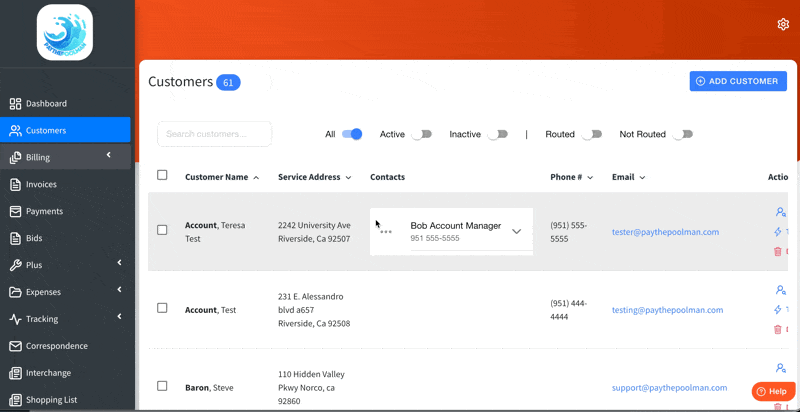
Task: Click view-customer icon for Baron, Steve
Action: point(781,368)
